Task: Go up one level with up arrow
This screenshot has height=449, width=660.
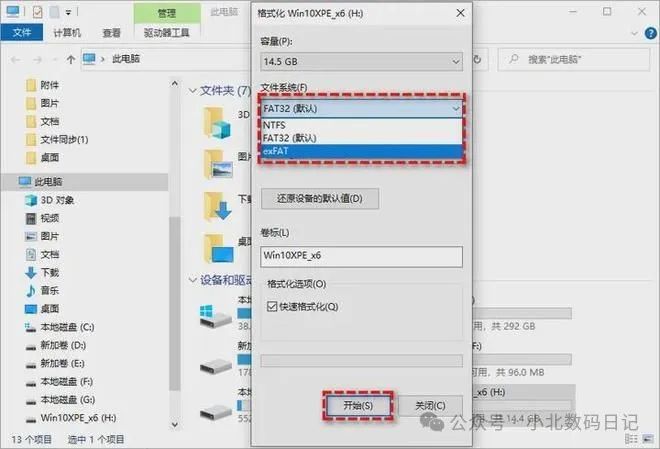Action: [71, 60]
